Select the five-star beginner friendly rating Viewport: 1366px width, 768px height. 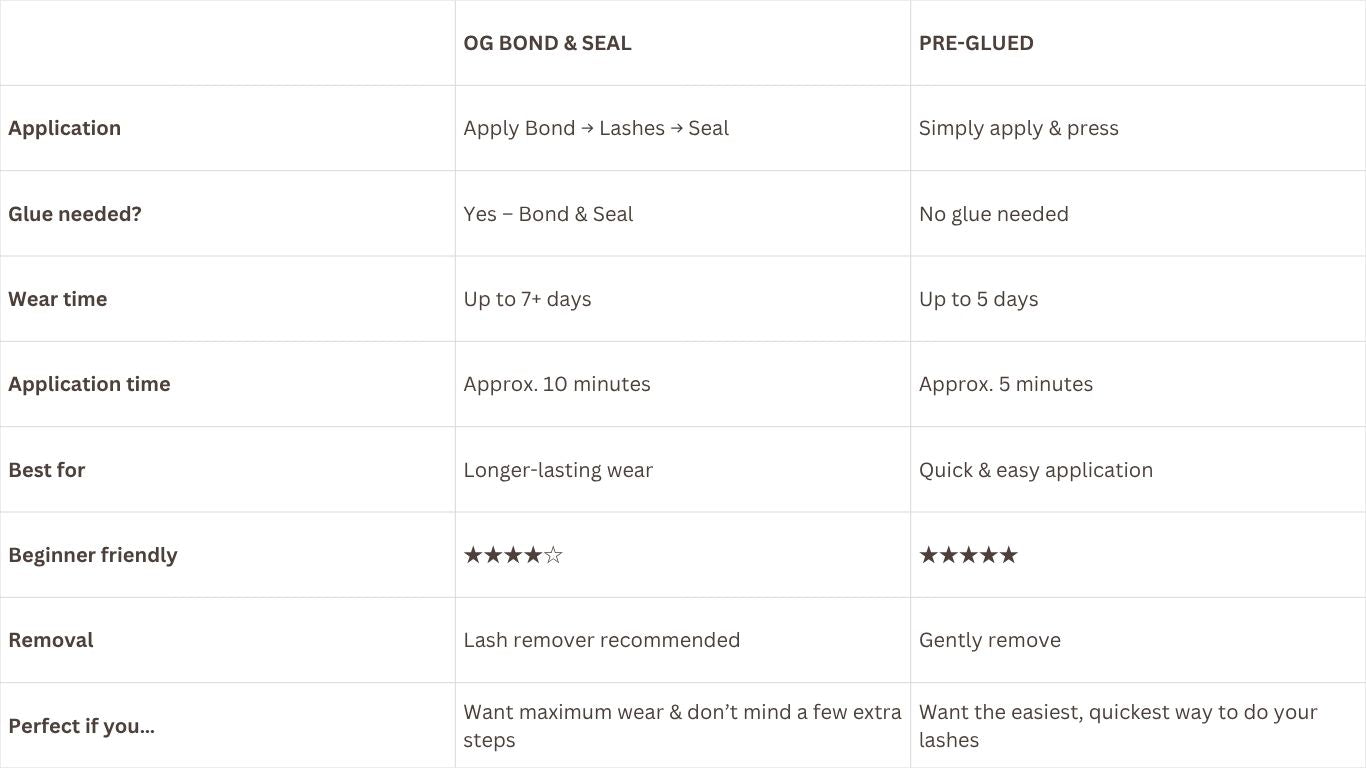pyautogui.click(x=968, y=555)
